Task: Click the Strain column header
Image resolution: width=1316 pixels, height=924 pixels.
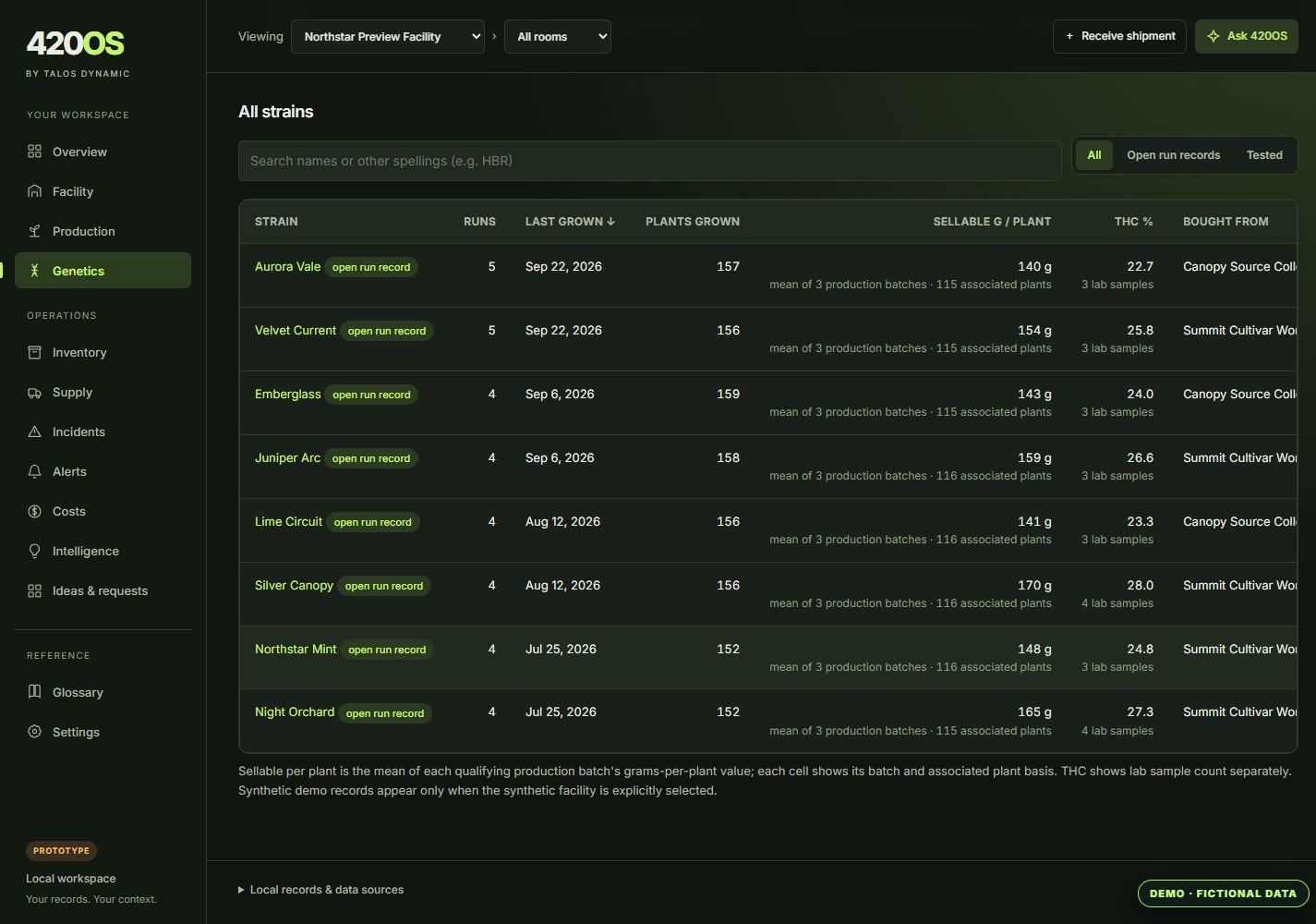Action: point(276,222)
